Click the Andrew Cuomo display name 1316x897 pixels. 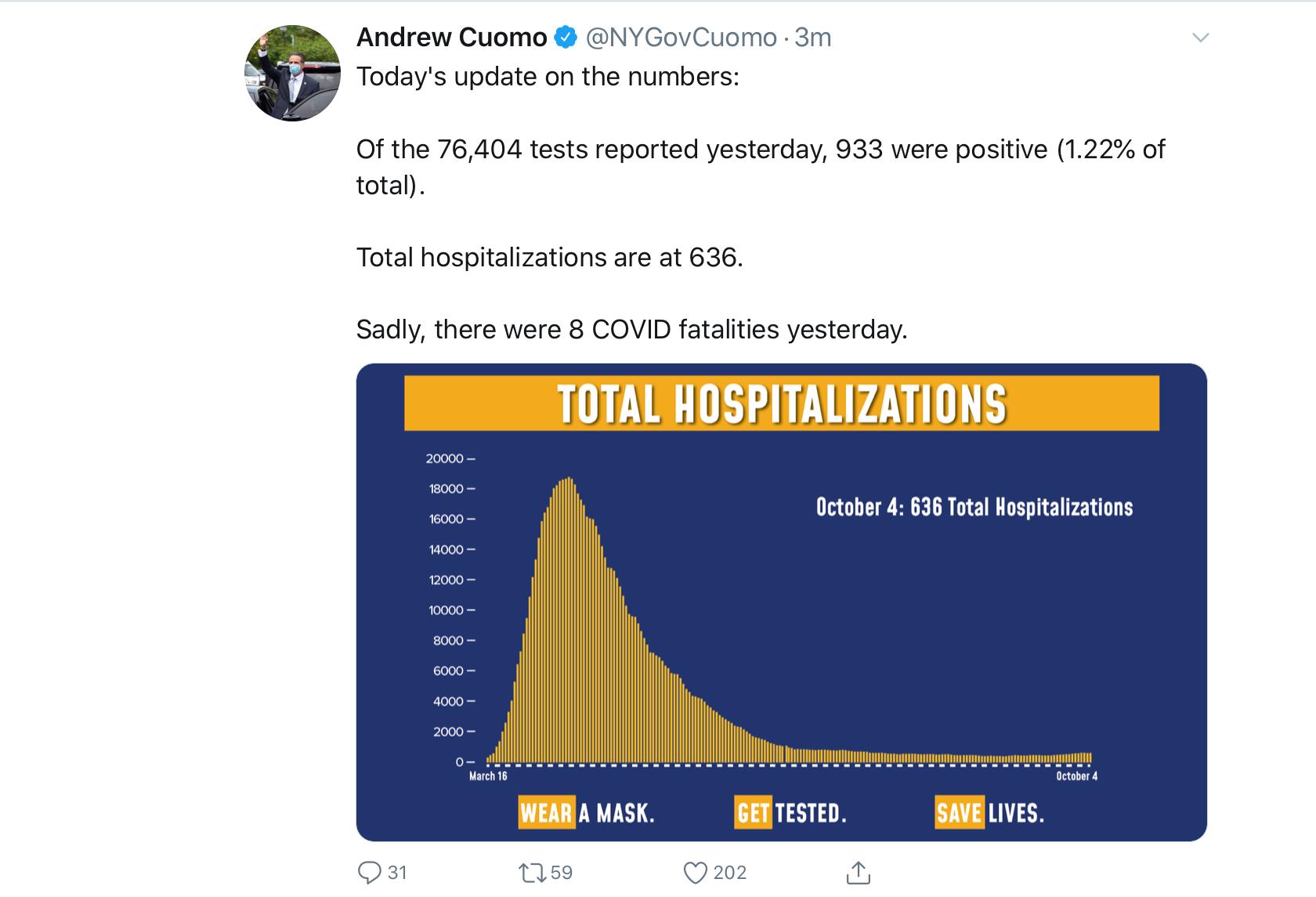point(451,37)
